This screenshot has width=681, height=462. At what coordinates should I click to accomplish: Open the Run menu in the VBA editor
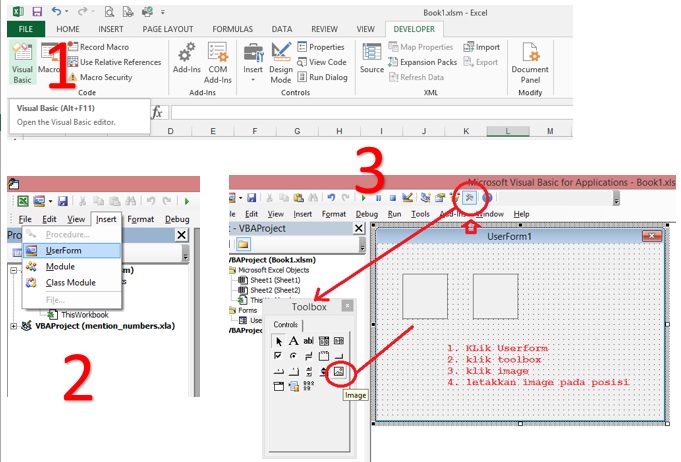point(394,214)
